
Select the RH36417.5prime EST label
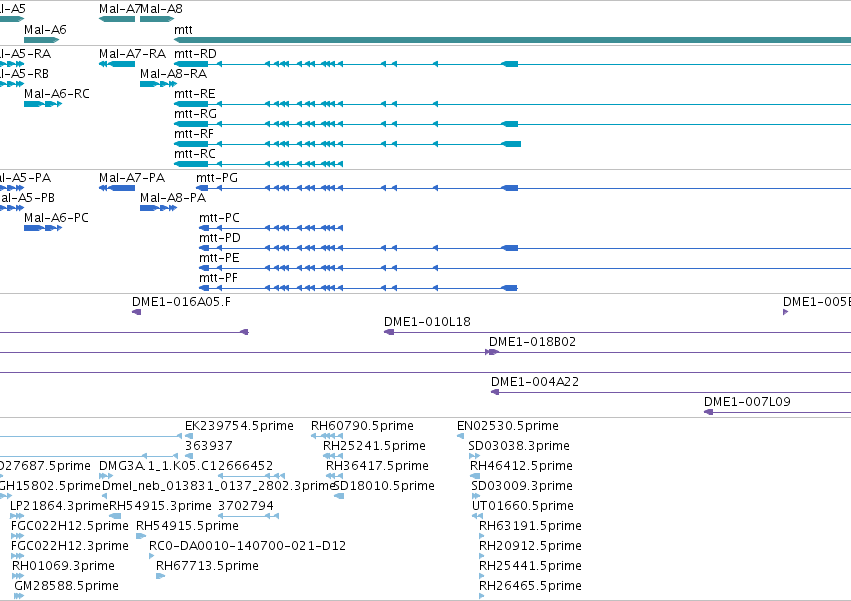(377, 466)
